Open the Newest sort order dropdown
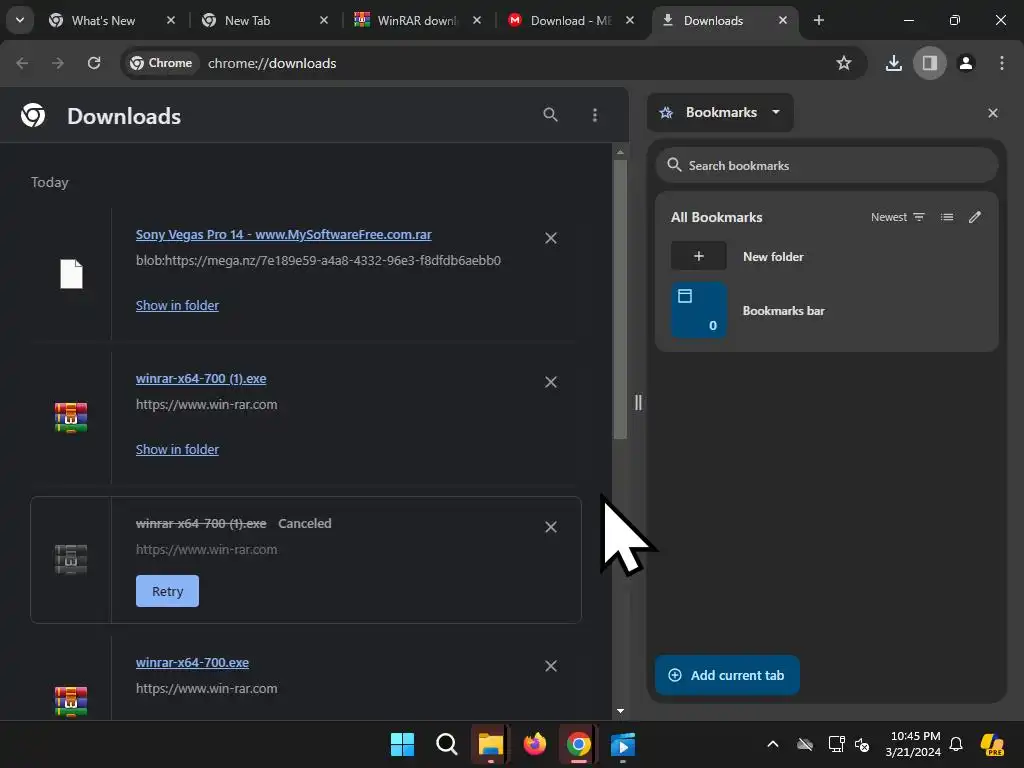Viewport: 1024px width, 768px height. click(897, 217)
